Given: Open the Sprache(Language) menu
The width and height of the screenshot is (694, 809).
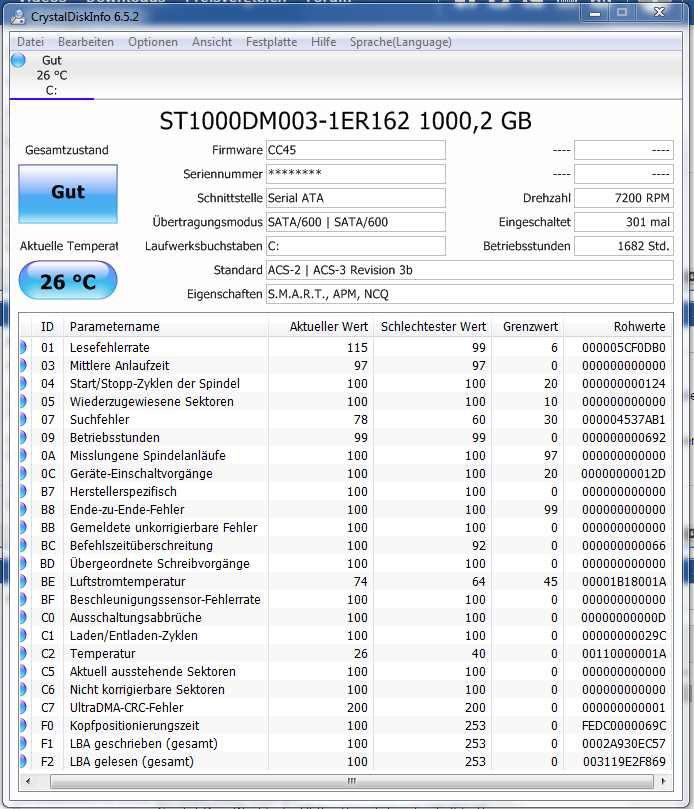Looking at the screenshot, I should (400, 42).
